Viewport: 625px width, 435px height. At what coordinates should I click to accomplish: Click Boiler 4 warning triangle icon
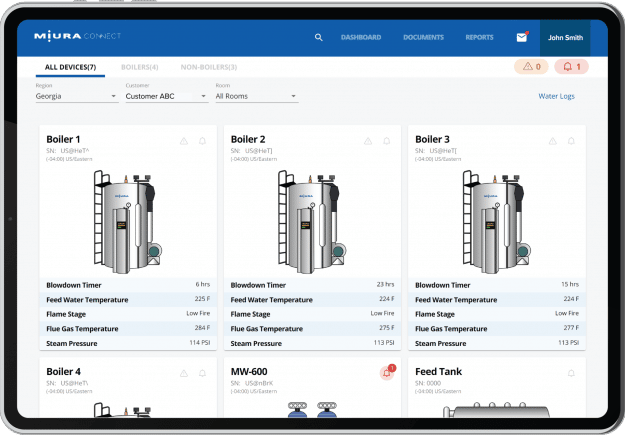click(184, 374)
